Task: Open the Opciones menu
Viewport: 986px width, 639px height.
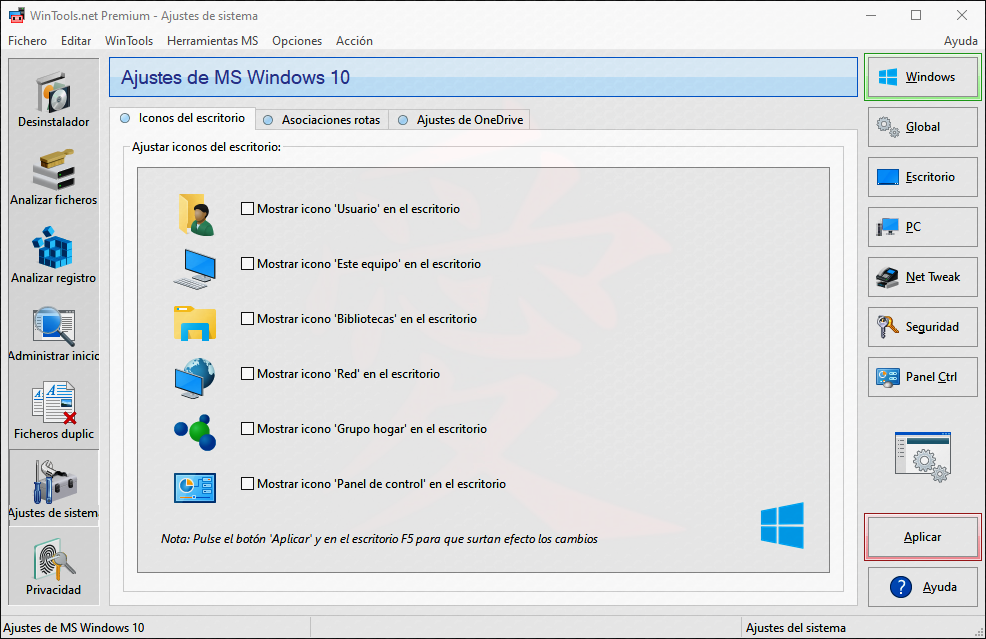Action: (297, 41)
